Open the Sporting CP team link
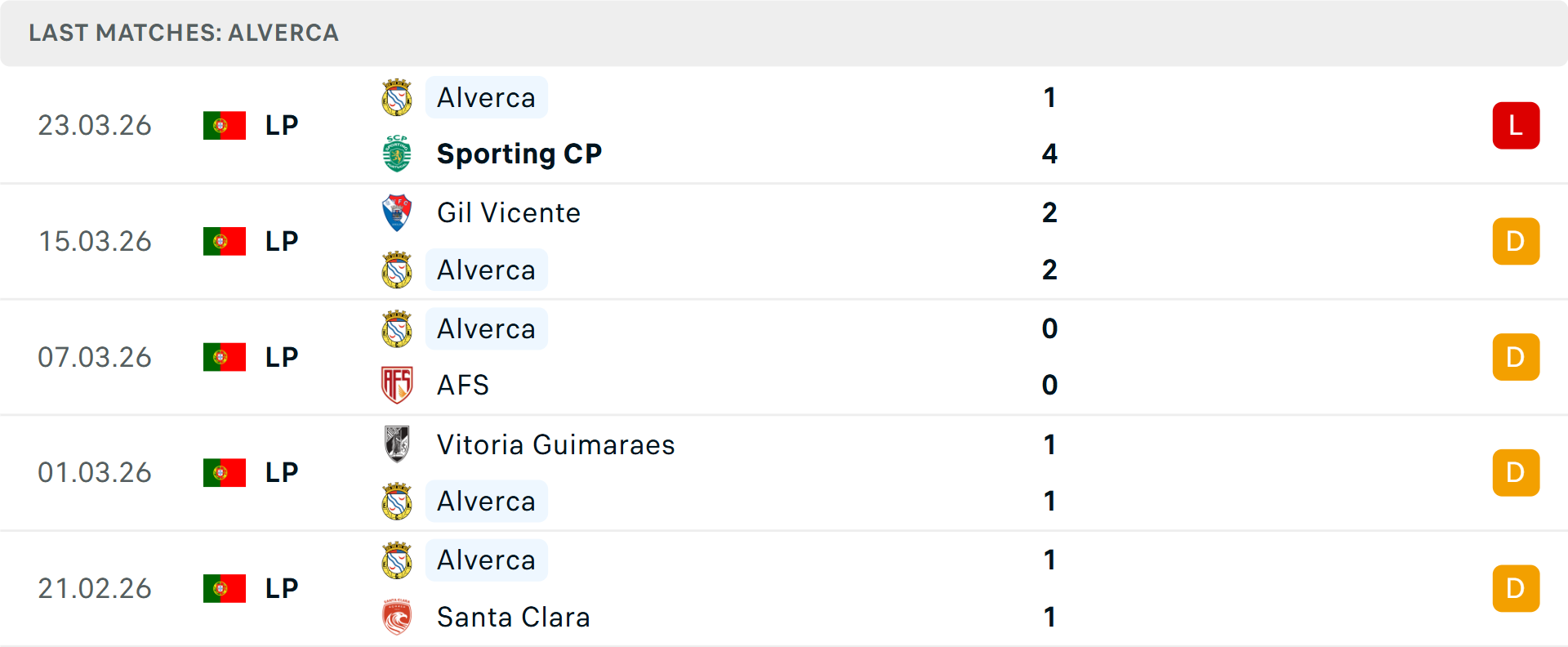This screenshot has width=1568, height=647. (x=519, y=154)
